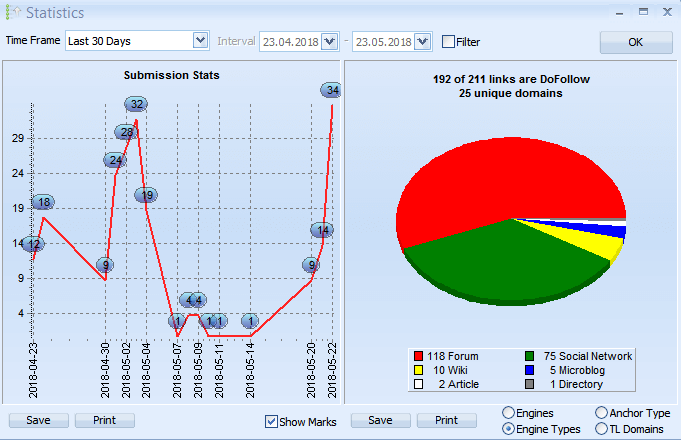Image resolution: width=681 pixels, height=440 pixels.
Task: Click the blue Microblog legend swatch
Action: (x=529, y=370)
